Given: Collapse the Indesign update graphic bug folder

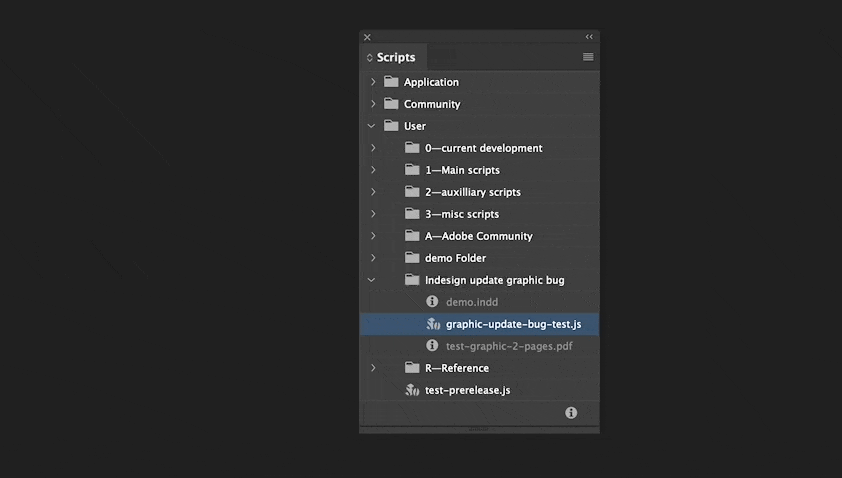Looking at the screenshot, I should [x=372, y=280].
